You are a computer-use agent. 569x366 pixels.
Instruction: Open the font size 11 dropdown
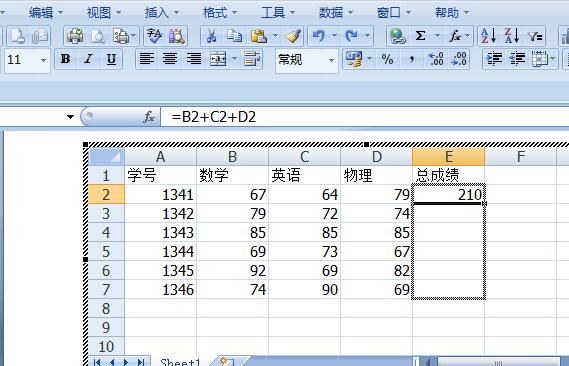43,60
